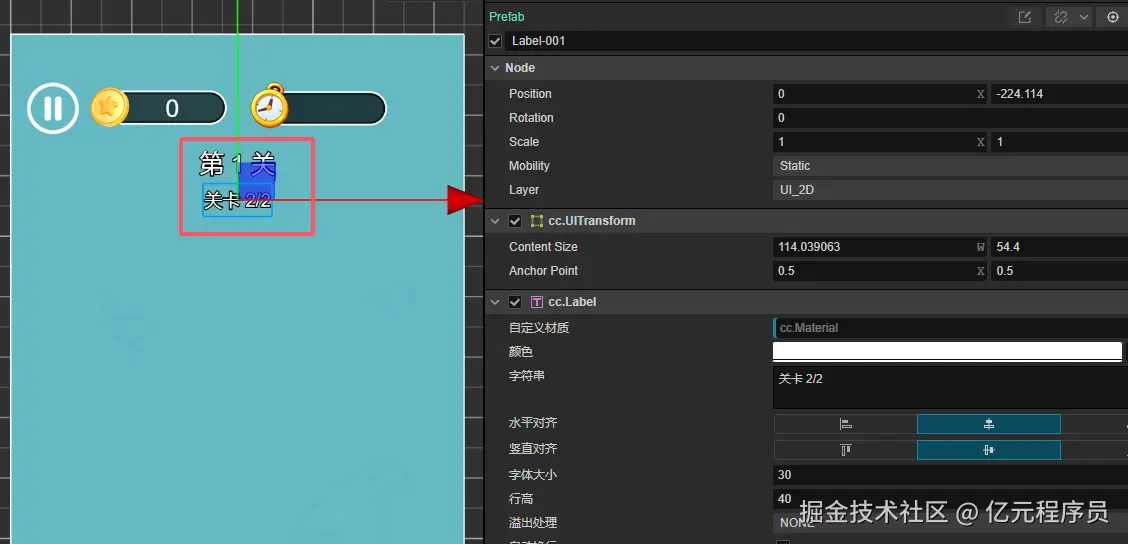Collapse the Node section

tap(494, 68)
